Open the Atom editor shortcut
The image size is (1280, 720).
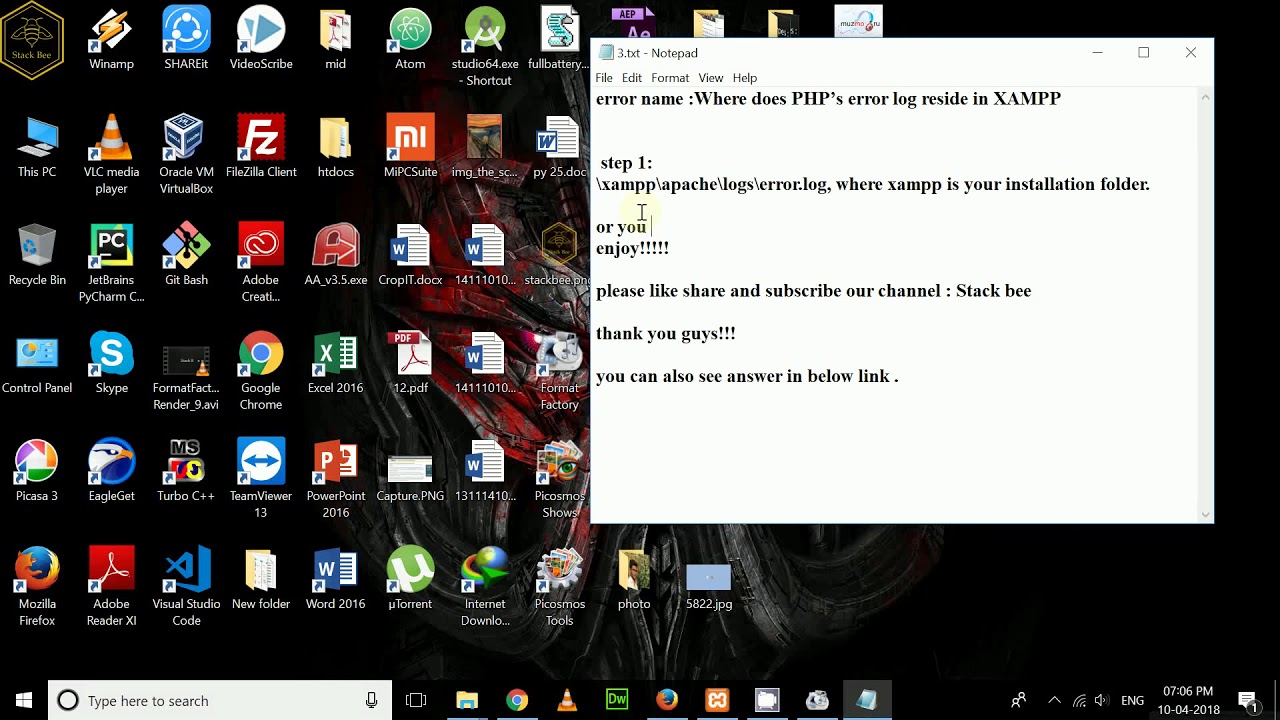click(410, 40)
